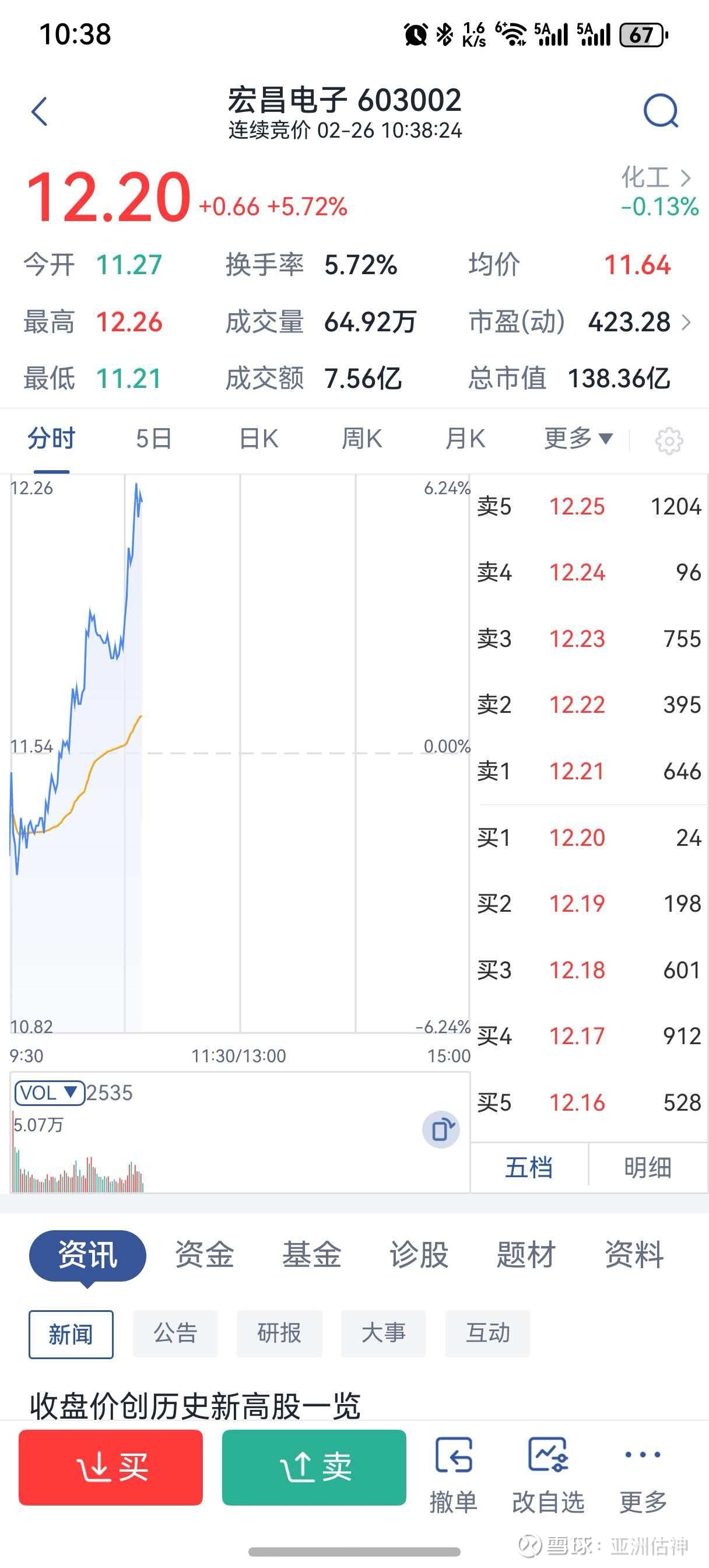Tap the cancel order (撤单) icon
Viewport: 709px width, 1568px height.
[x=454, y=1473]
